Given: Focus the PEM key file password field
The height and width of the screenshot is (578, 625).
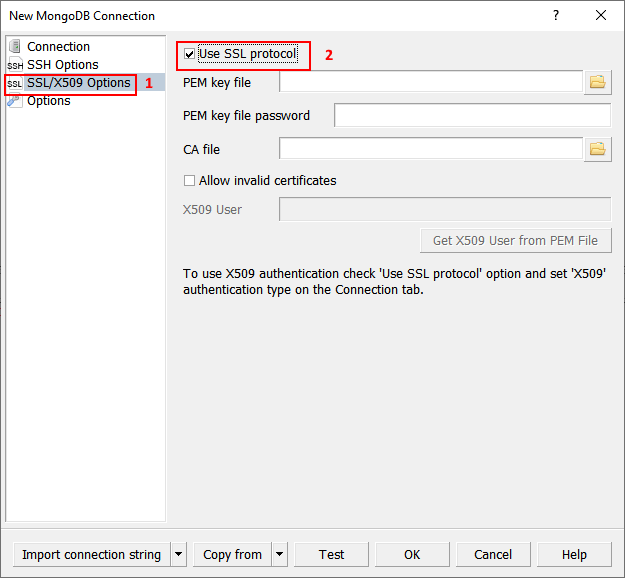Looking at the screenshot, I should tap(472, 115).
